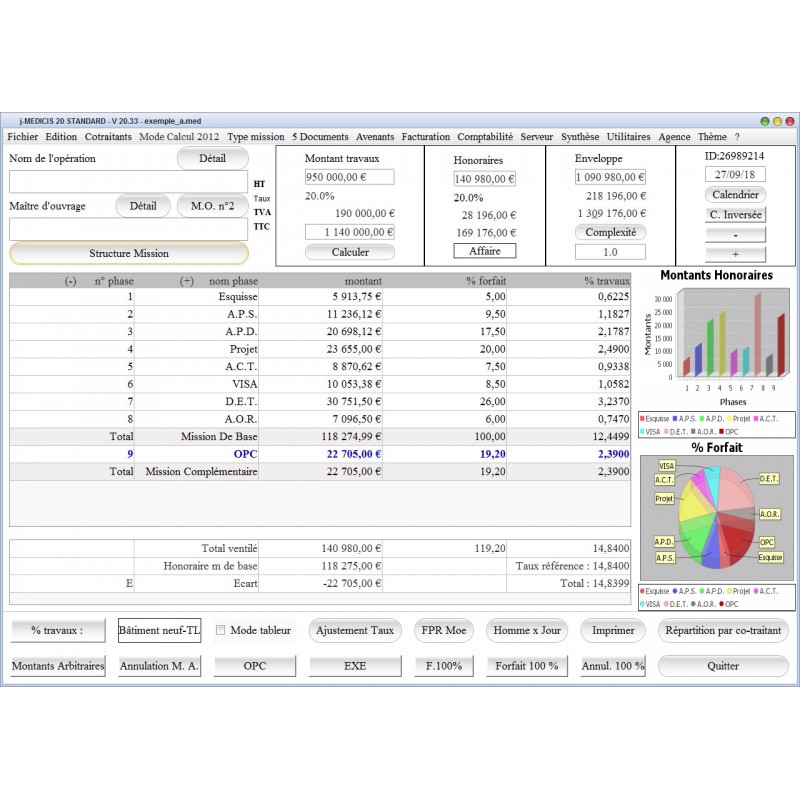Enable the Mode tableur checkbox

coord(220,630)
